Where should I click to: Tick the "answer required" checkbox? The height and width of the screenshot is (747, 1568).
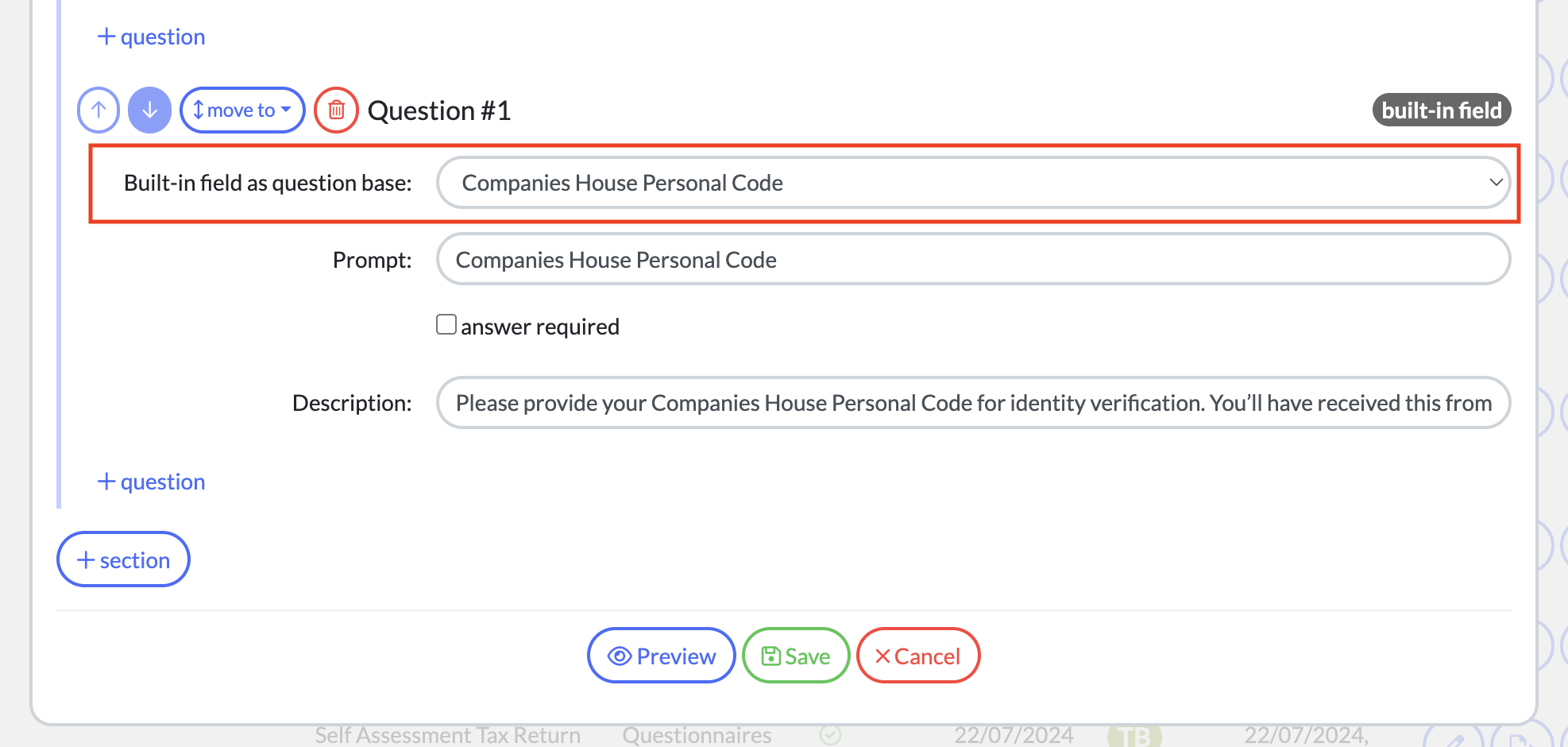446,325
